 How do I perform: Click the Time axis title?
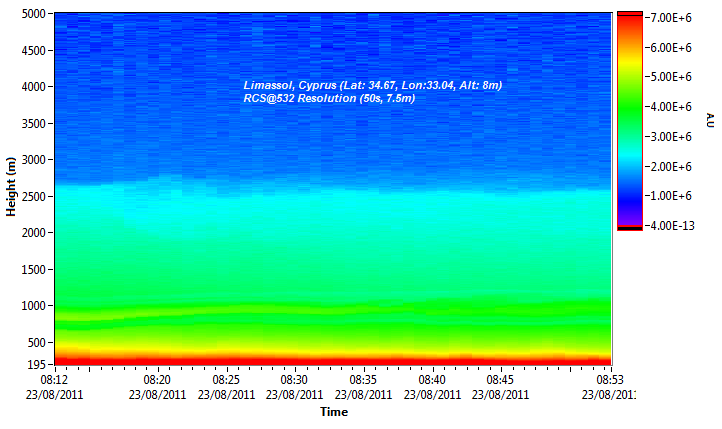point(334,412)
